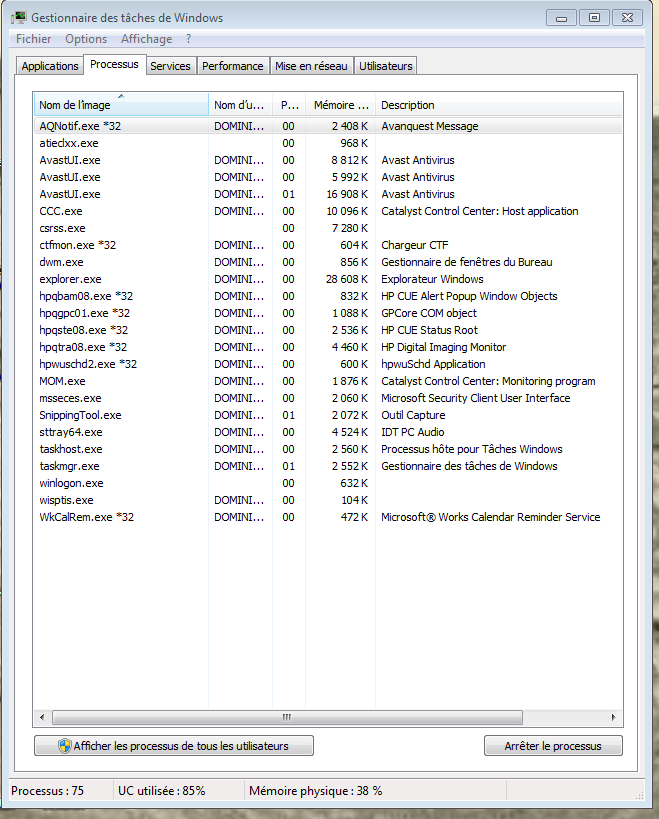
Task: Select WkCalRem.exe *32 process
Action: pos(328,517)
